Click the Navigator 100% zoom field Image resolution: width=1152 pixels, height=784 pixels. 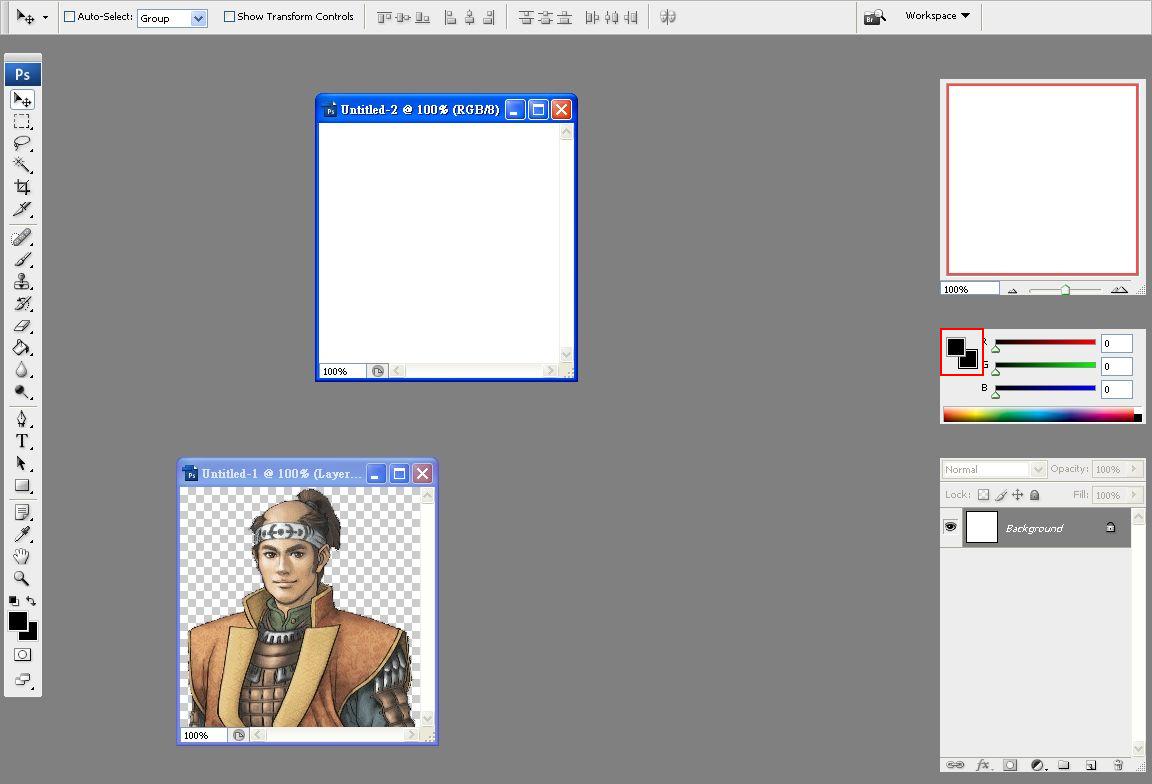[970, 289]
